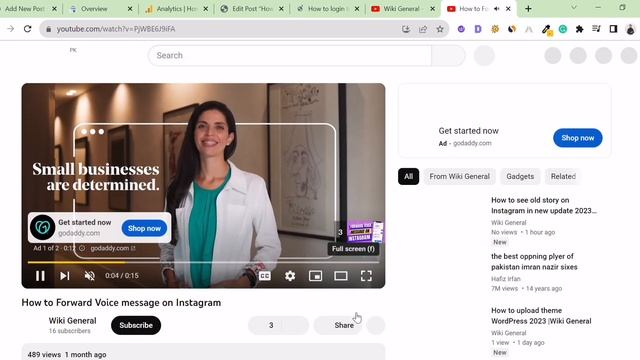This screenshot has height=360, width=640.
Task: Subscribe to Wiki General channel
Action: (136, 325)
